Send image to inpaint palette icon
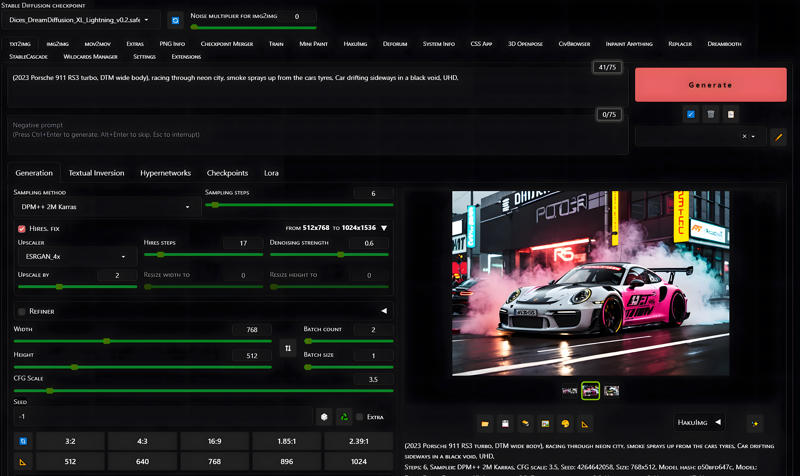800x476 pixels. [565, 423]
